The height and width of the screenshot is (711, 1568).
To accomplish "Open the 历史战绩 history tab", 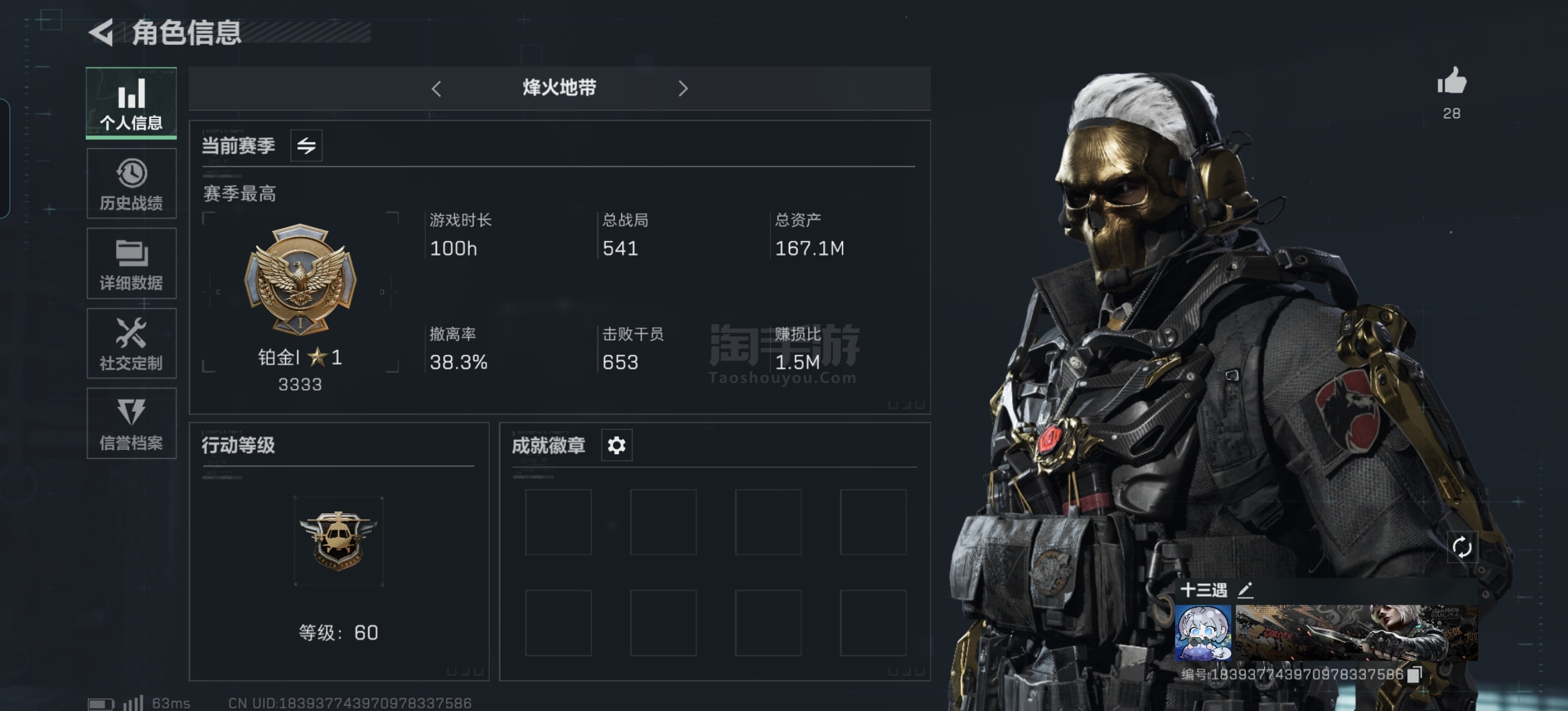I will click(x=131, y=183).
